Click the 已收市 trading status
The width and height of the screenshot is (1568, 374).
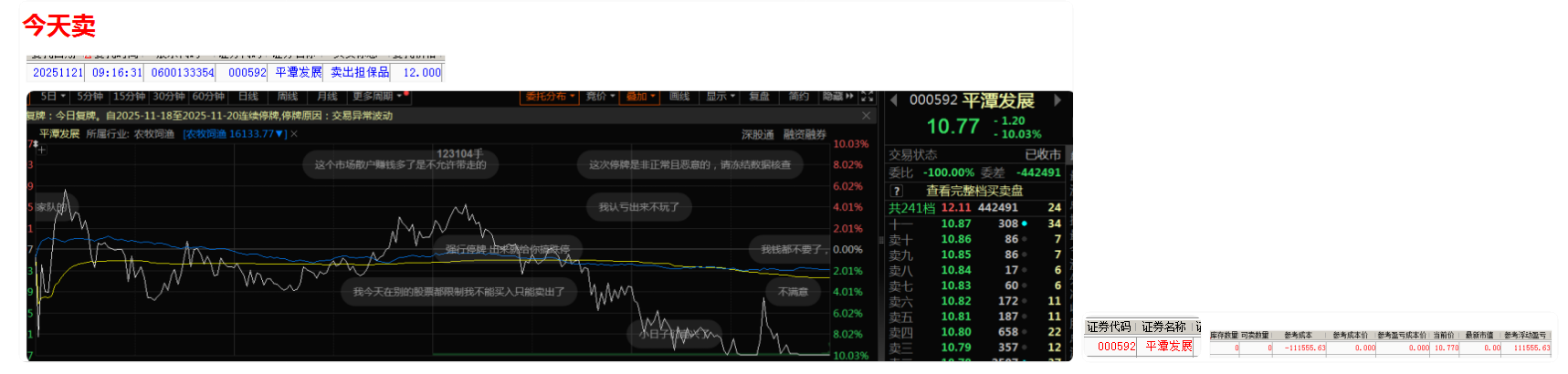coord(1043,155)
